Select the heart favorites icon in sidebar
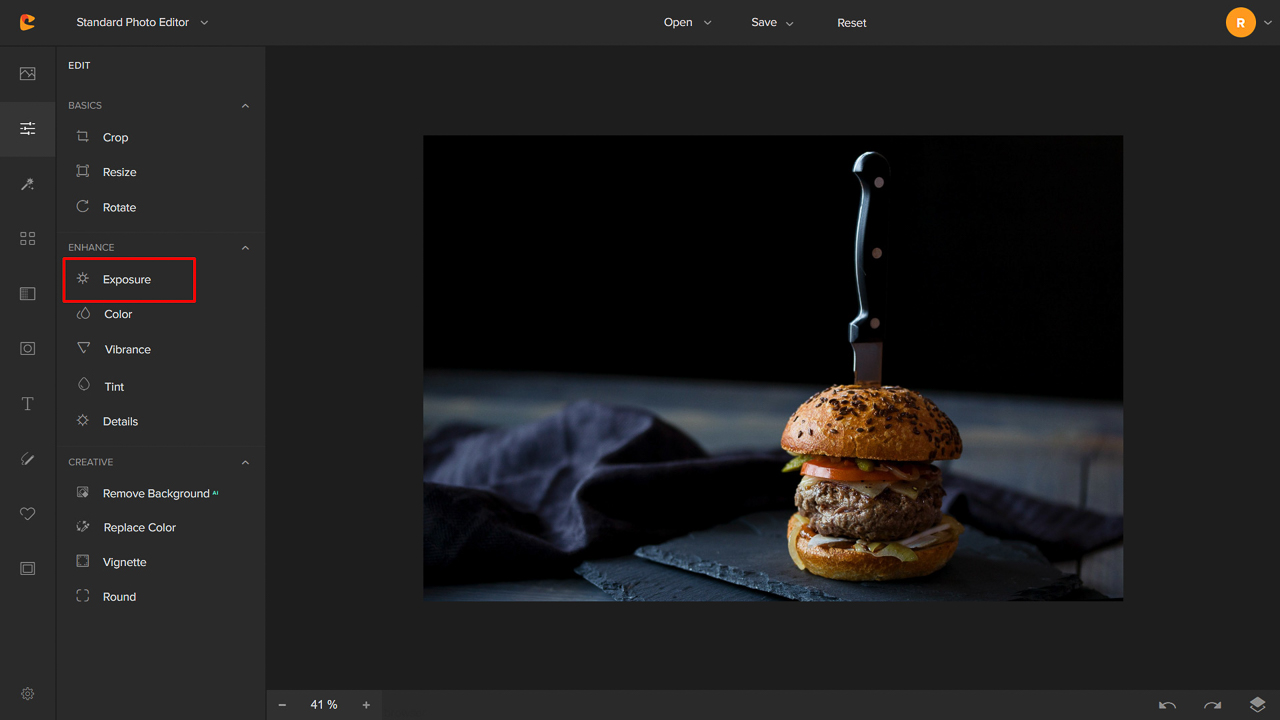Viewport: 1280px width, 720px height. (x=27, y=514)
